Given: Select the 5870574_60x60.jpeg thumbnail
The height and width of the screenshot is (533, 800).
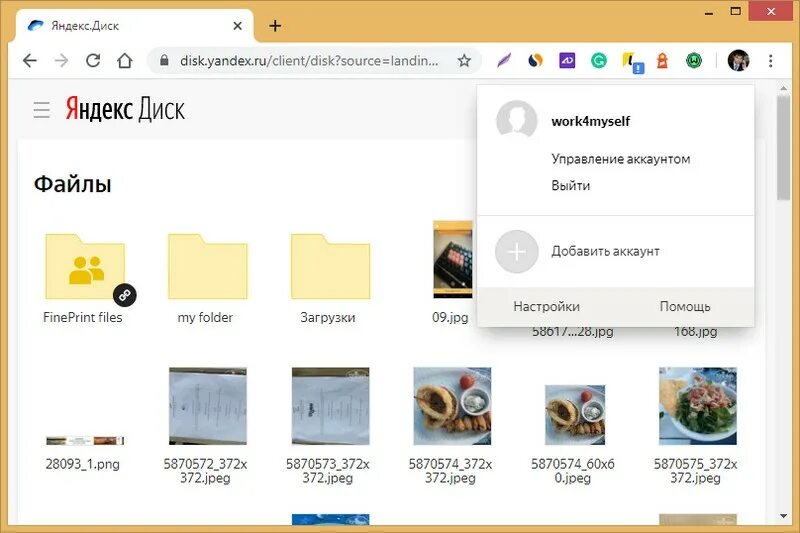Looking at the screenshot, I should tap(575, 415).
